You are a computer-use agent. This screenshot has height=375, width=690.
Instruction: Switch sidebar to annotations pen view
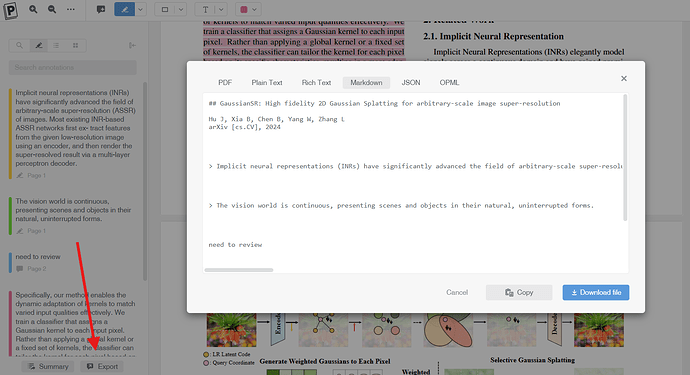click(39, 45)
